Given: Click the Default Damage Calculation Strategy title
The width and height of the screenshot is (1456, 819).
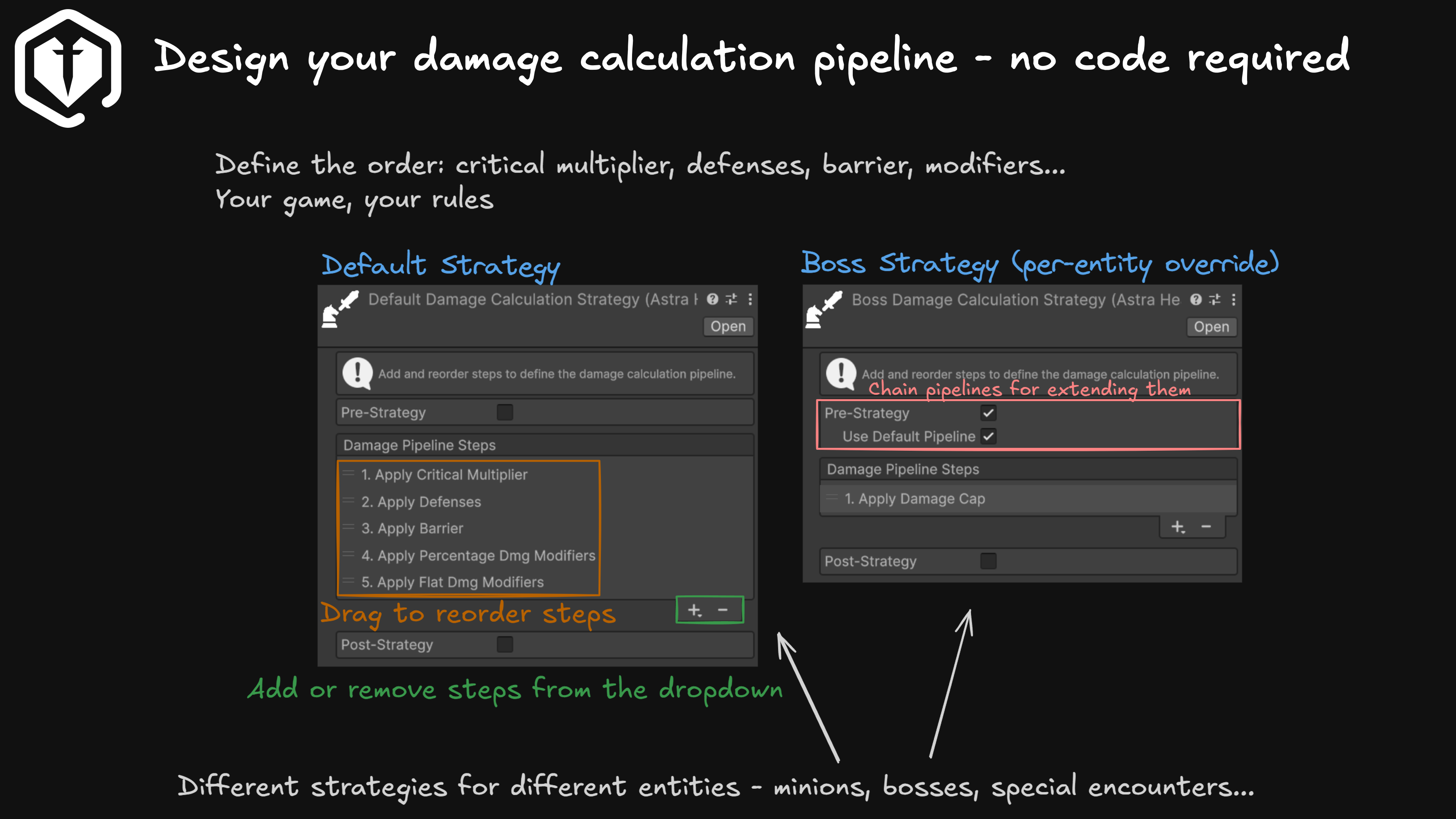Looking at the screenshot, I should tap(533, 299).
